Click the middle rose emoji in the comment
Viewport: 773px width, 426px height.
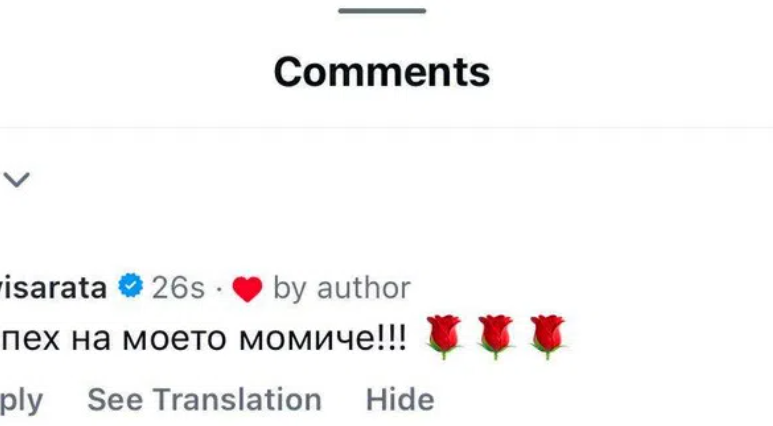click(x=495, y=337)
